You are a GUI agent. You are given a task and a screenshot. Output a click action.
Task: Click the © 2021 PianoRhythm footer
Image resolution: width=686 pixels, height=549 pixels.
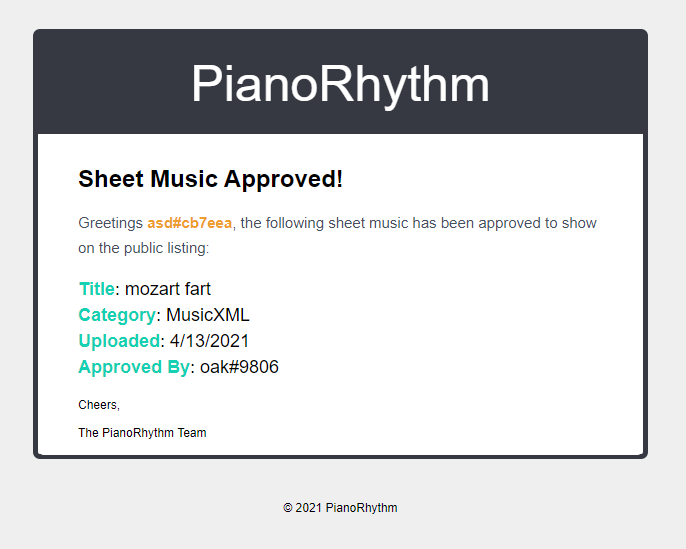point(340,508)
